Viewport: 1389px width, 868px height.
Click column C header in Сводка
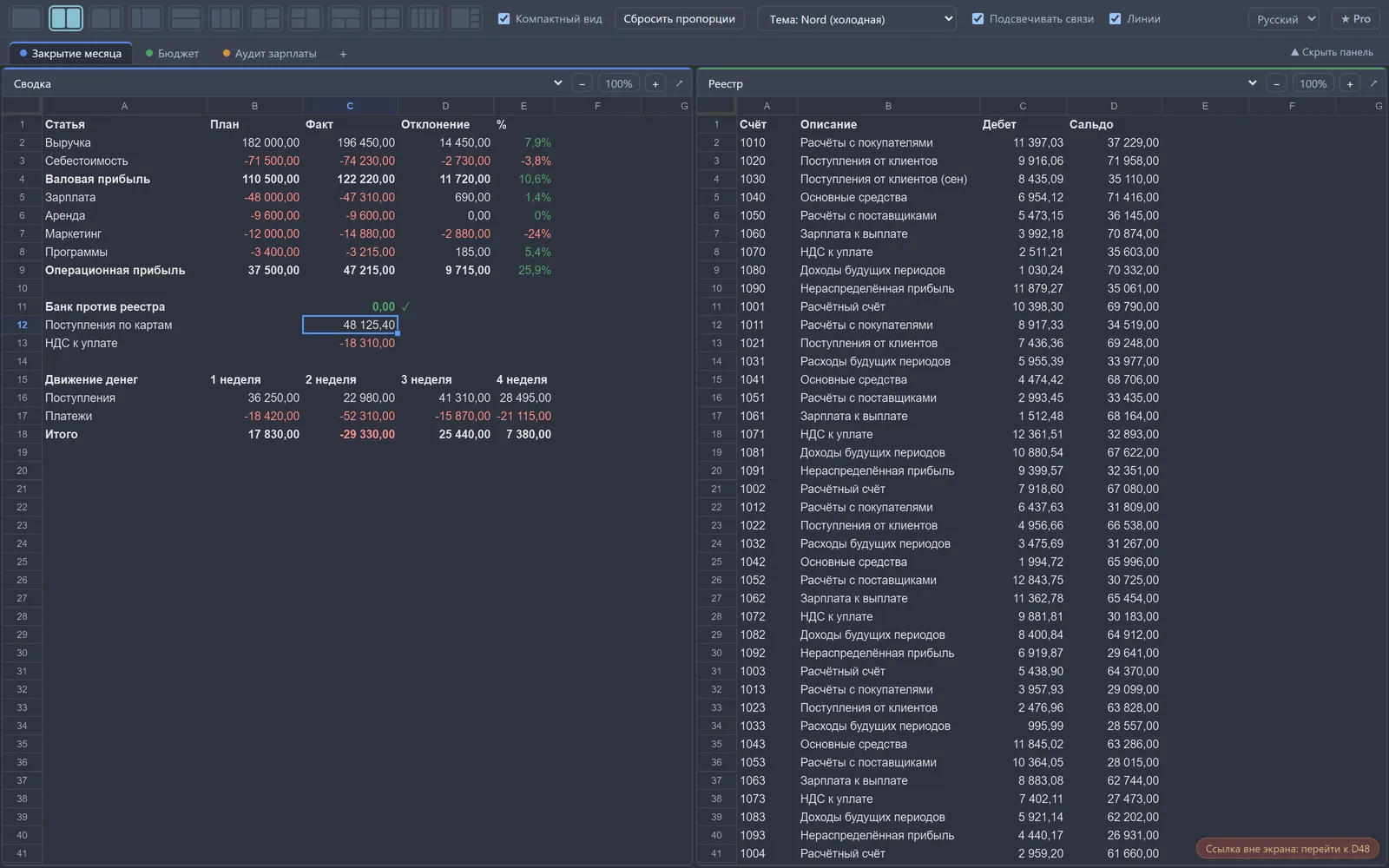point(350,106)
